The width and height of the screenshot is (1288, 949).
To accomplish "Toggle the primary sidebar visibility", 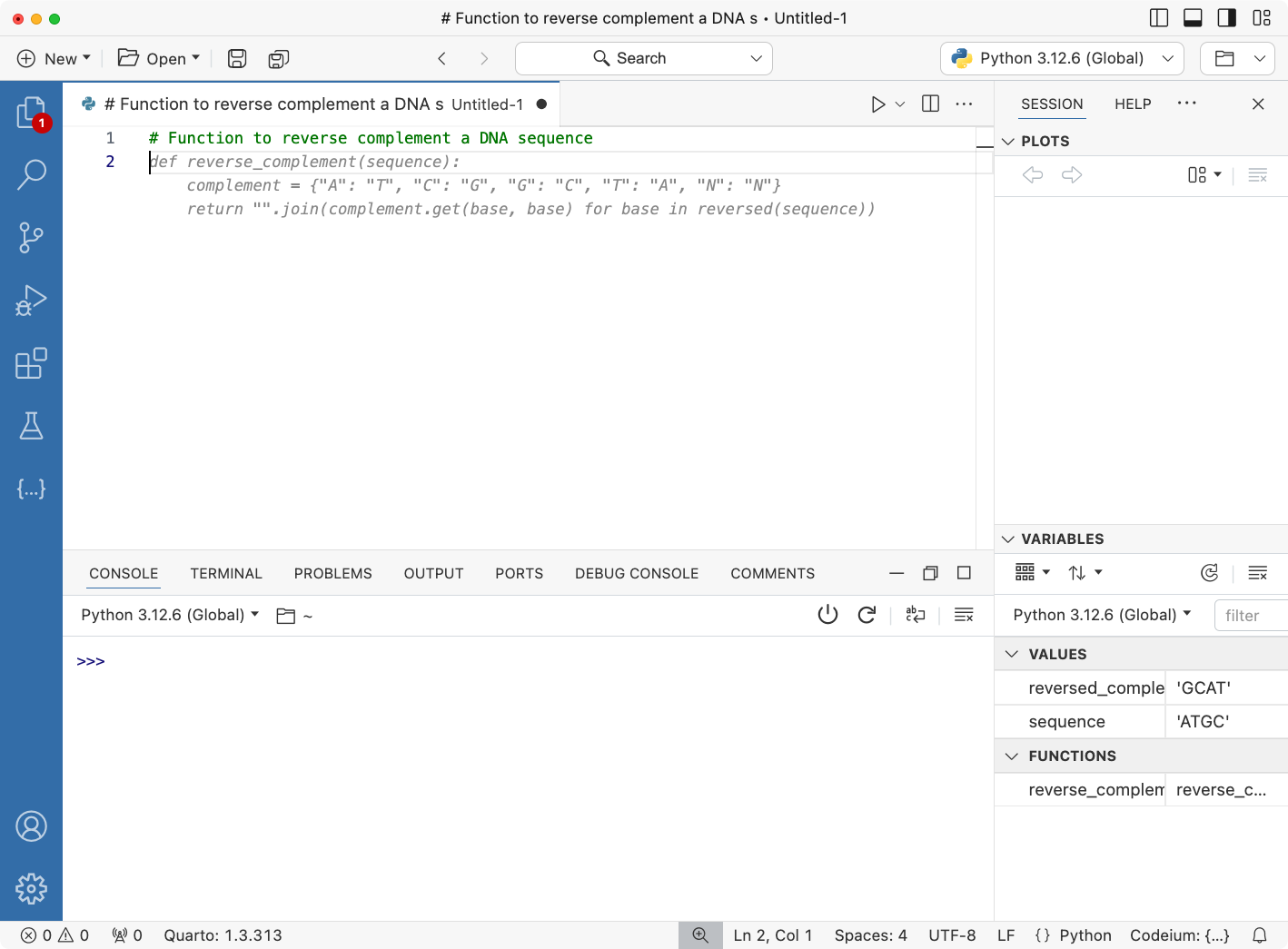I will pyautogui.click(x=1157, y=17).
